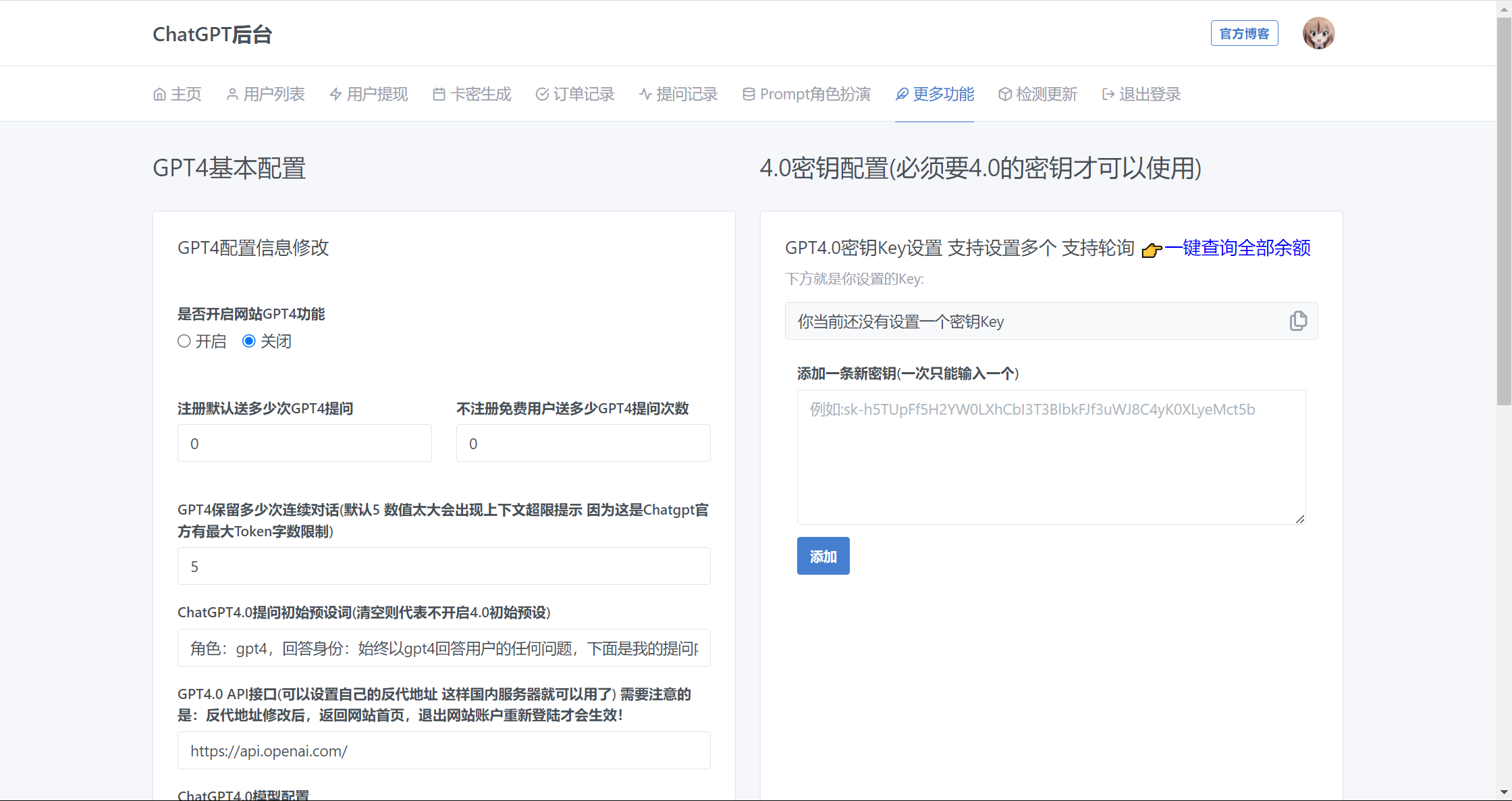This screenshot has width=1512, height=801.
Task: Click the home icon beside 主页
Action: click(x=159, y=95)
